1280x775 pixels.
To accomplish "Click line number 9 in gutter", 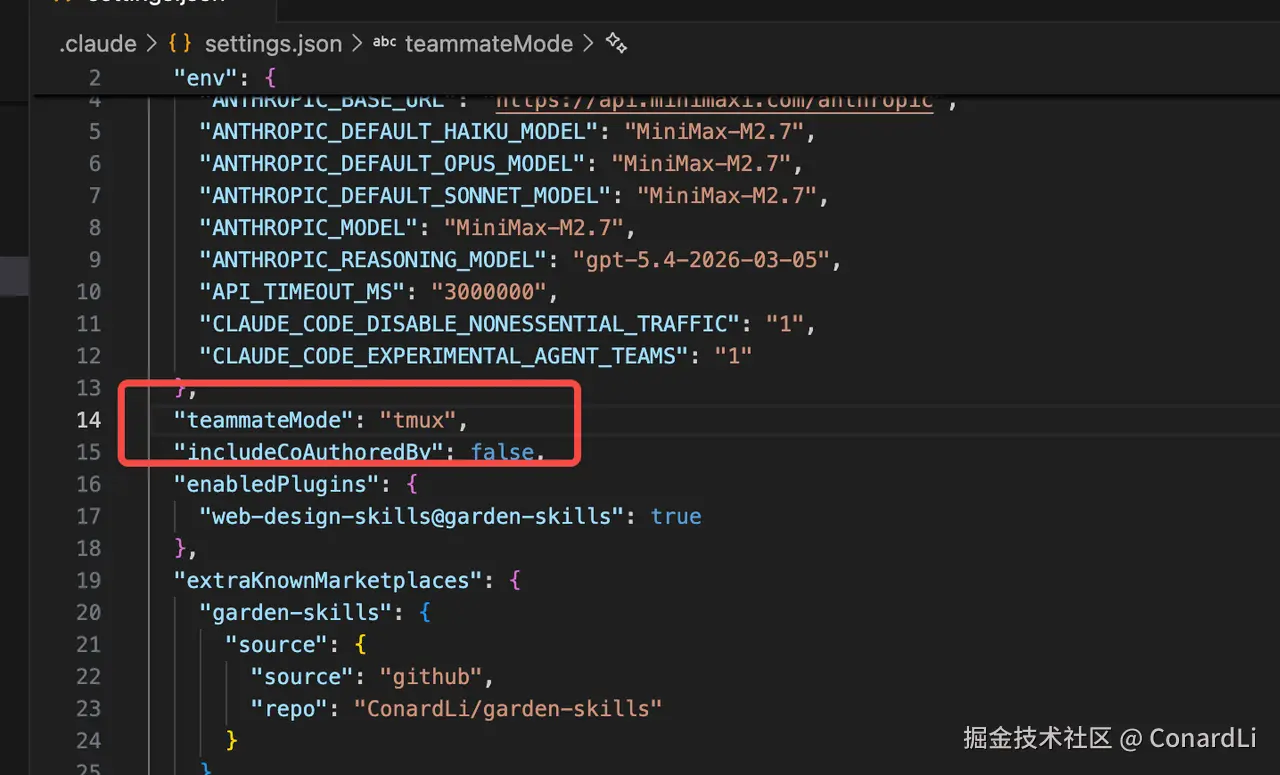I will click(x=95, y=260).
